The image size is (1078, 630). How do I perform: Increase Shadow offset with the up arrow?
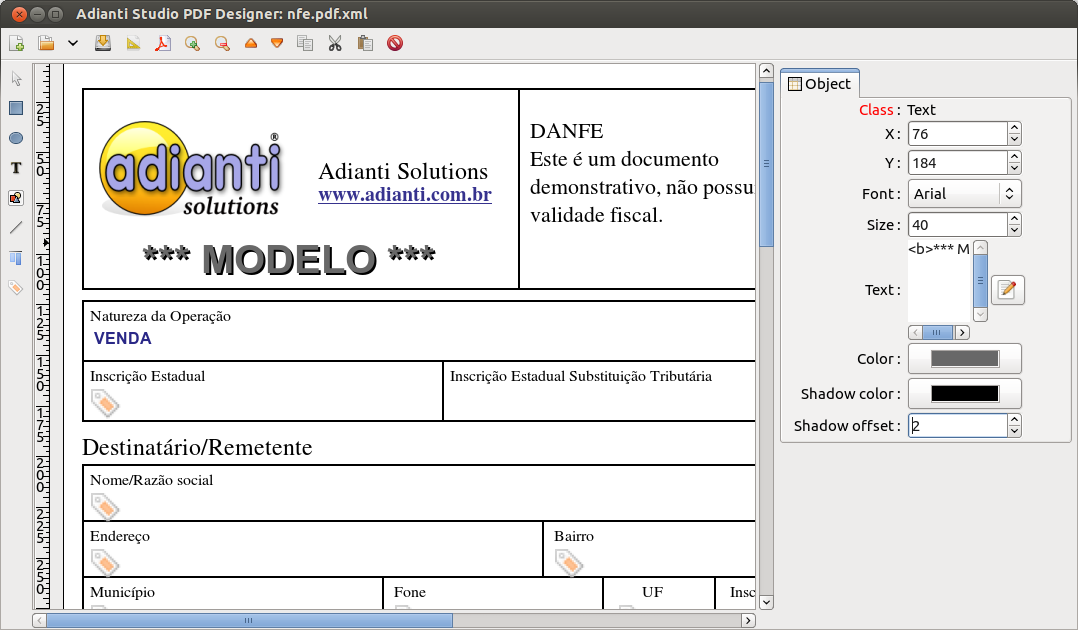pyautogui.click(x=1014, y=420)
